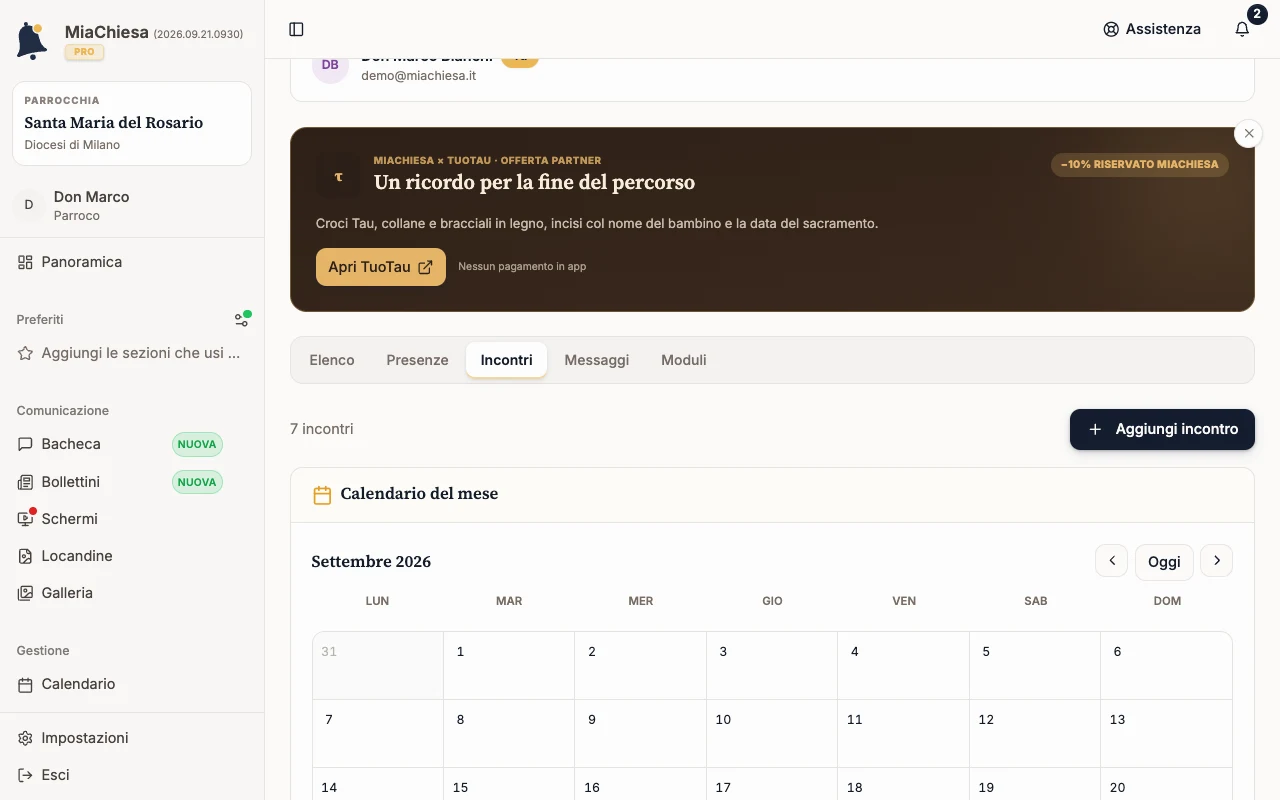Select greyed day 31
This screenshot has height=800, width=1280.
point(378,665)
